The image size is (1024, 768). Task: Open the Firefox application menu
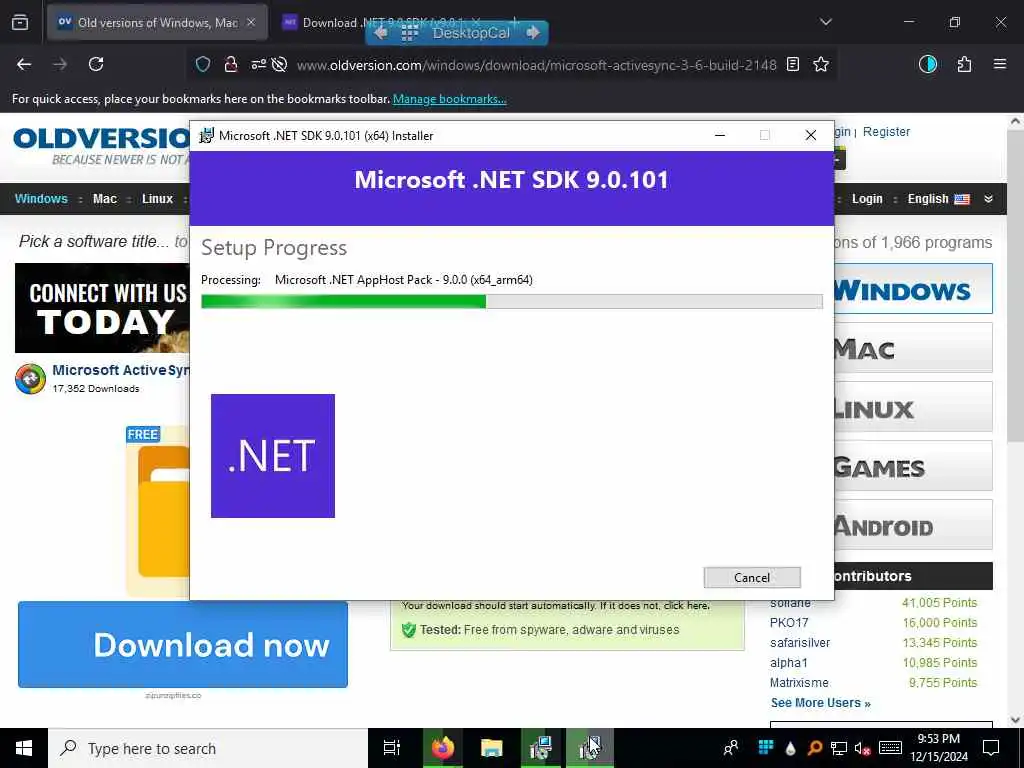tap(1000, 64)
